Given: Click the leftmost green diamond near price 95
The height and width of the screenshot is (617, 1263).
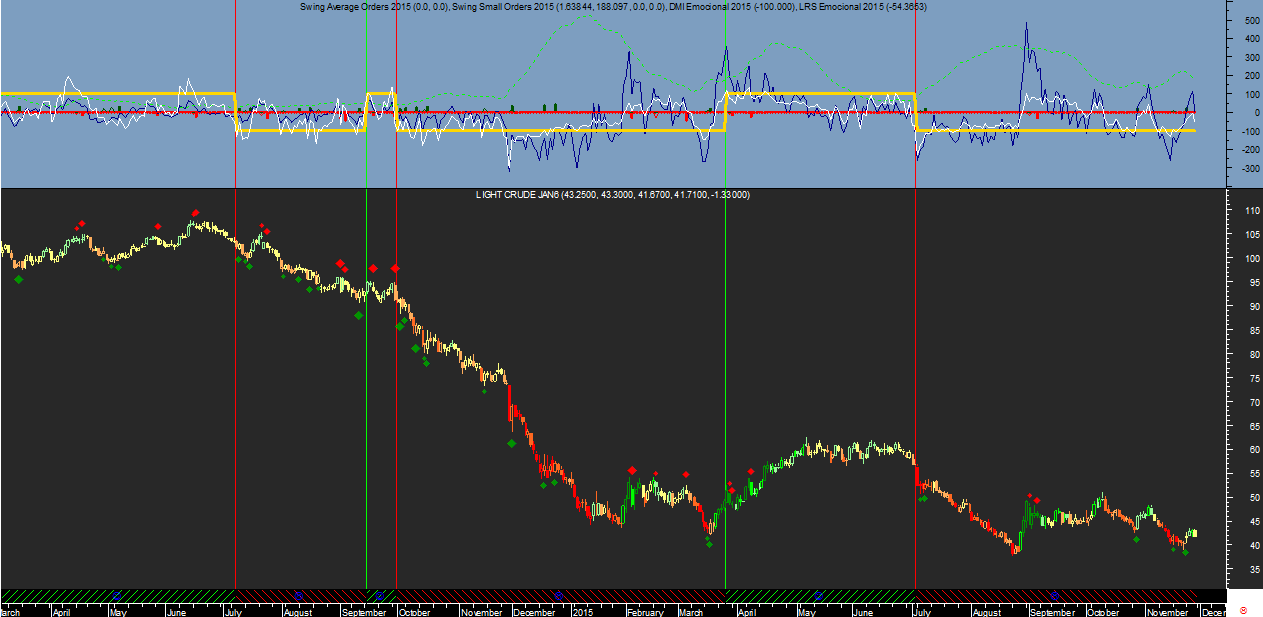Looking at the screenshot, I should point(18,279).
